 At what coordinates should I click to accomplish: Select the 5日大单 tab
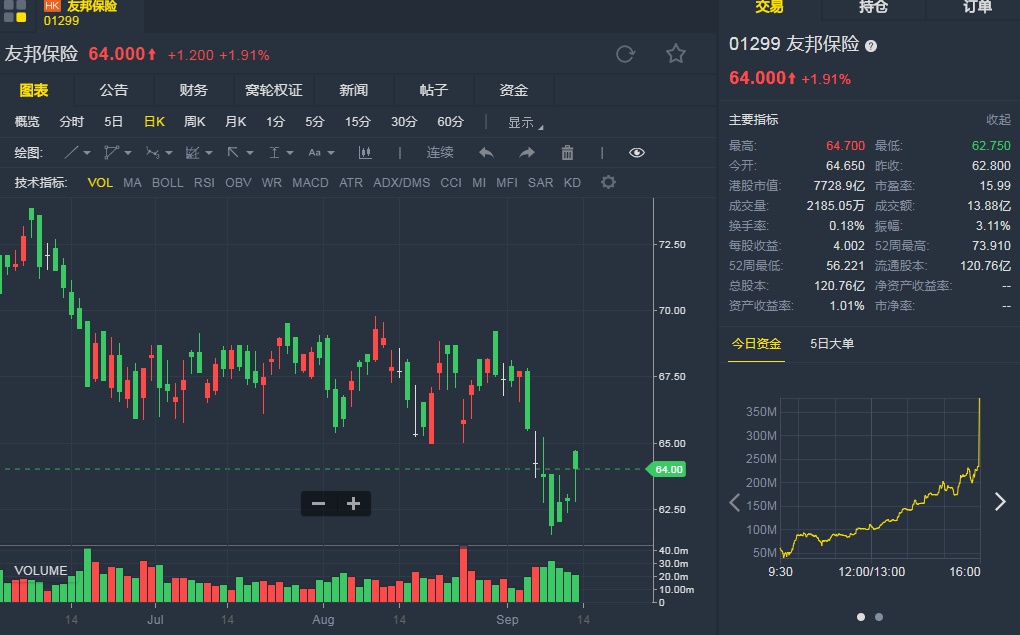click(832, 344)
